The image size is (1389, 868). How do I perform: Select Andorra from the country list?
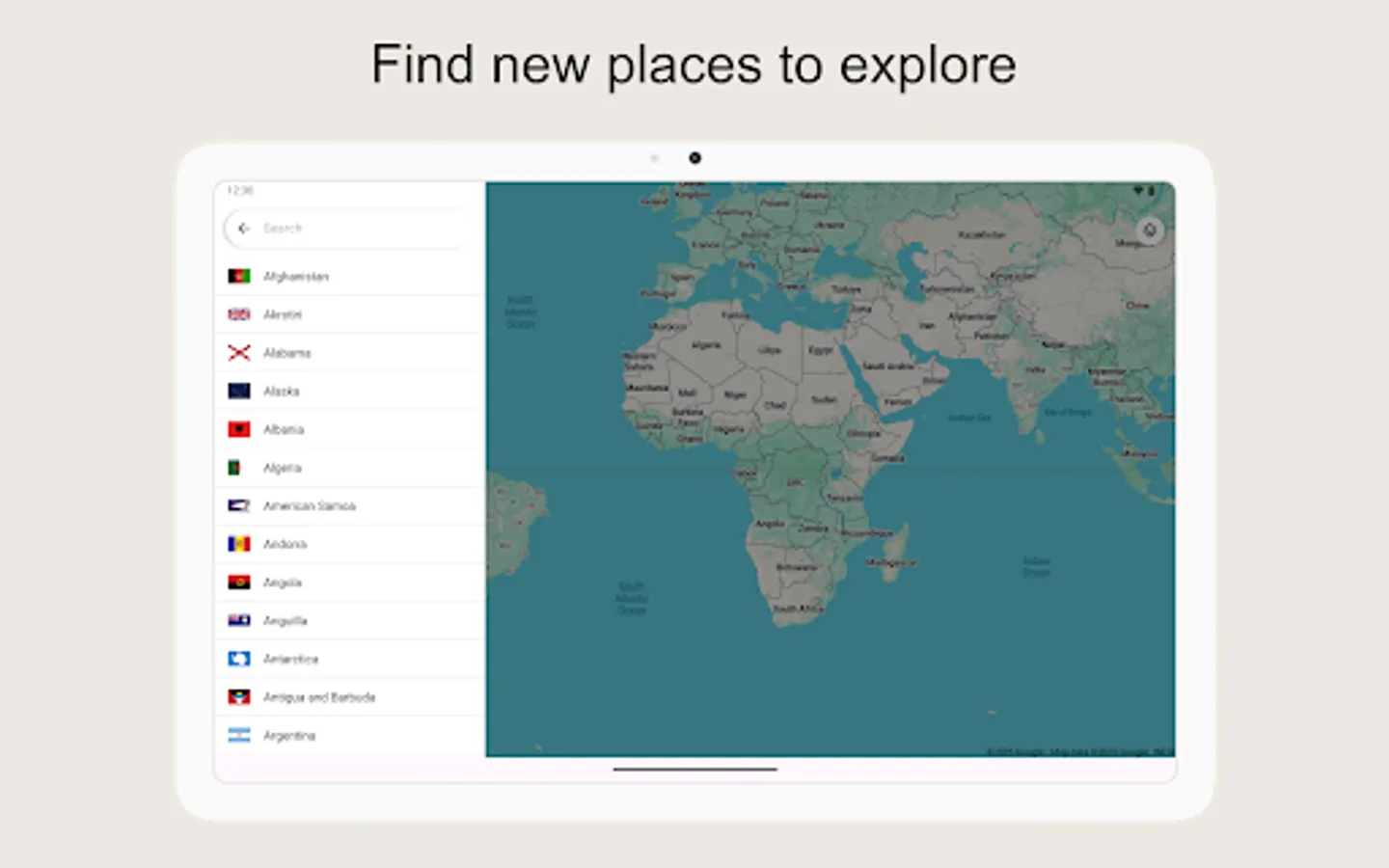tap(285, 543)
